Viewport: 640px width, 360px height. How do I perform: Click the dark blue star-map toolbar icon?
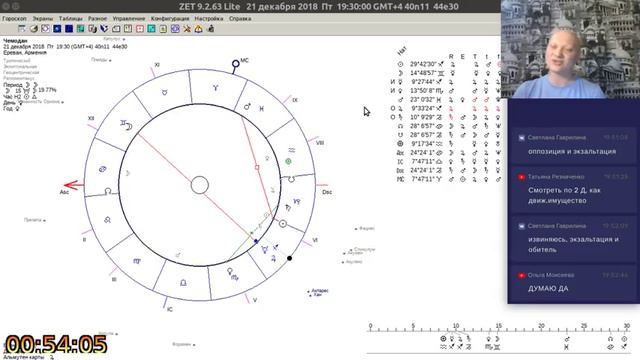[57, 29]
